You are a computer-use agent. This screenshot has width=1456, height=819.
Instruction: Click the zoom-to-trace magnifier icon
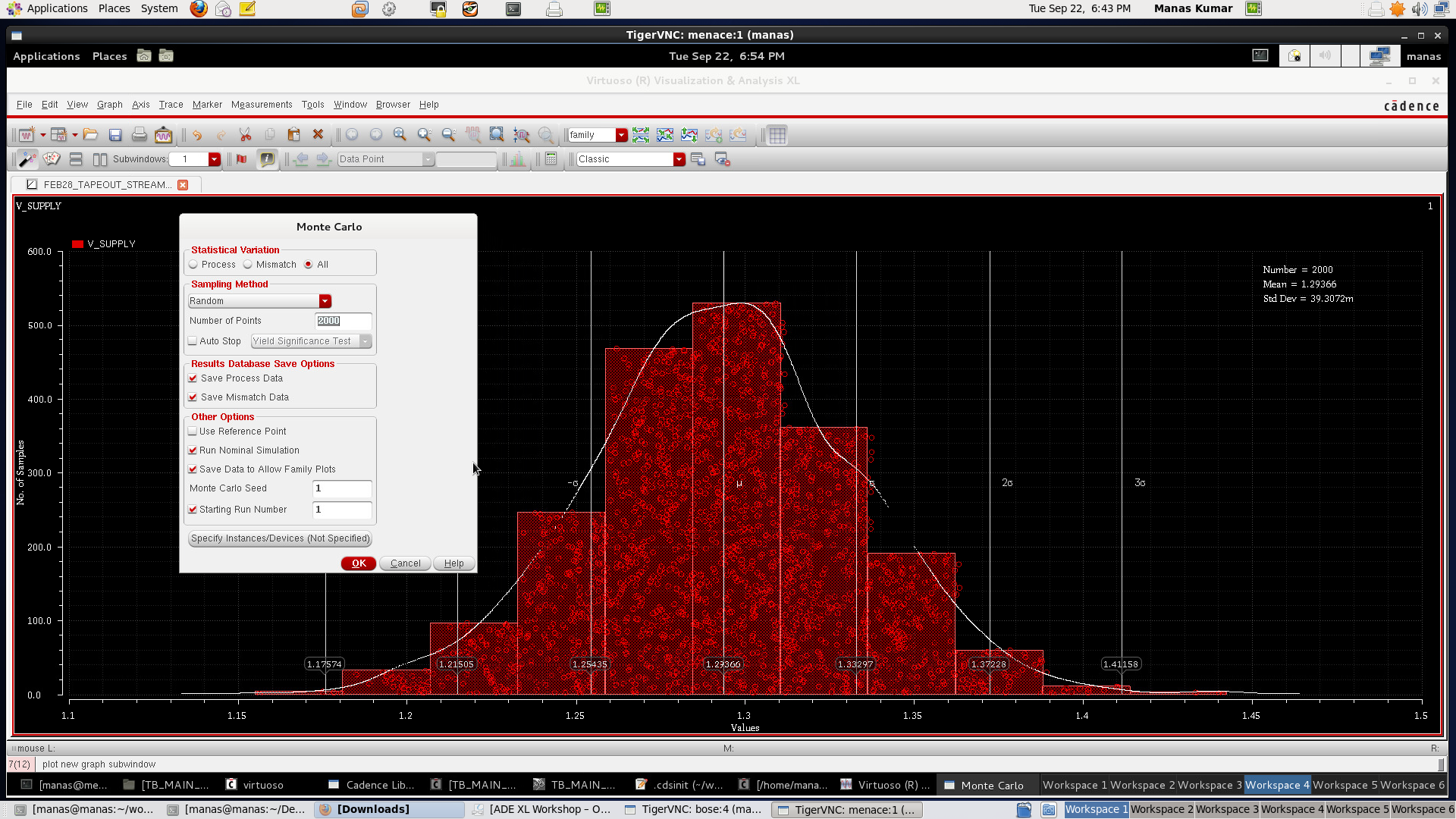coord(522,135)
